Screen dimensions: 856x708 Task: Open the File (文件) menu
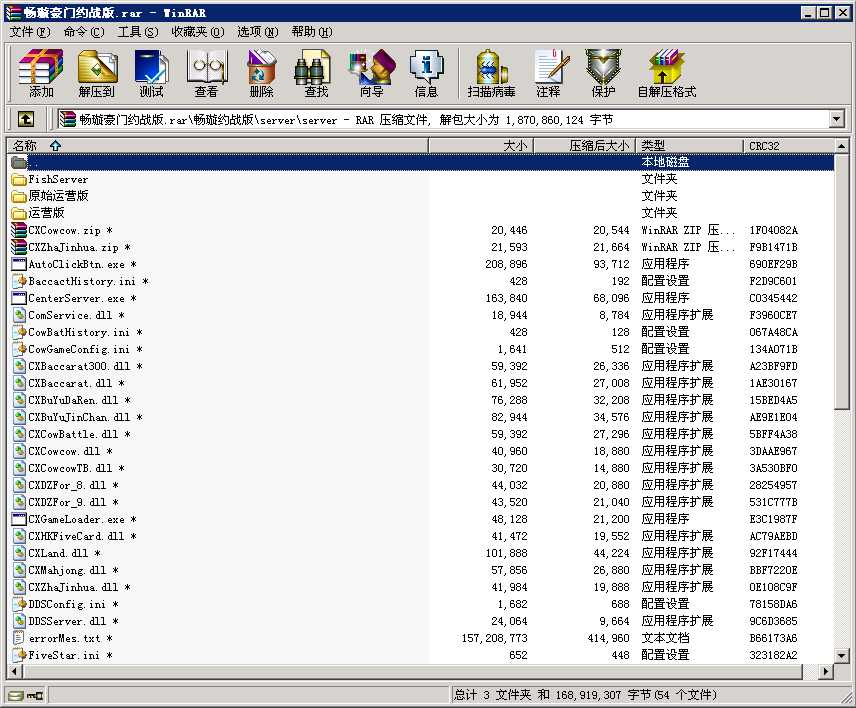click(x=29, y=32)
